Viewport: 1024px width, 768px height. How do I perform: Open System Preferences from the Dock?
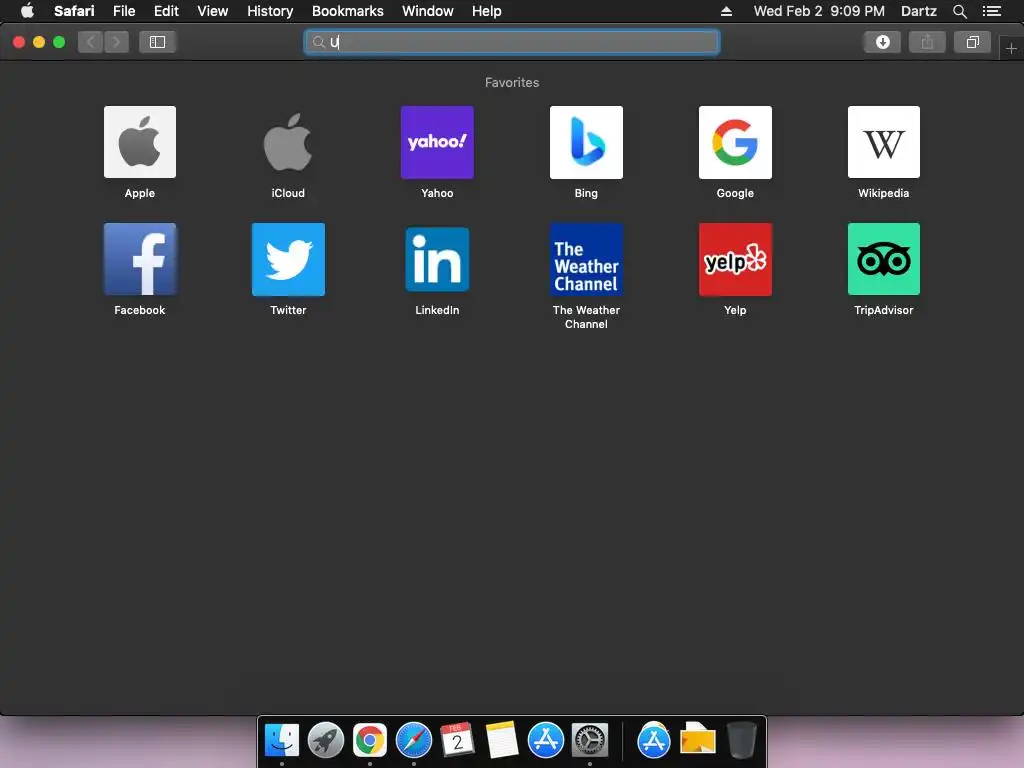click(x=590, y=741)
